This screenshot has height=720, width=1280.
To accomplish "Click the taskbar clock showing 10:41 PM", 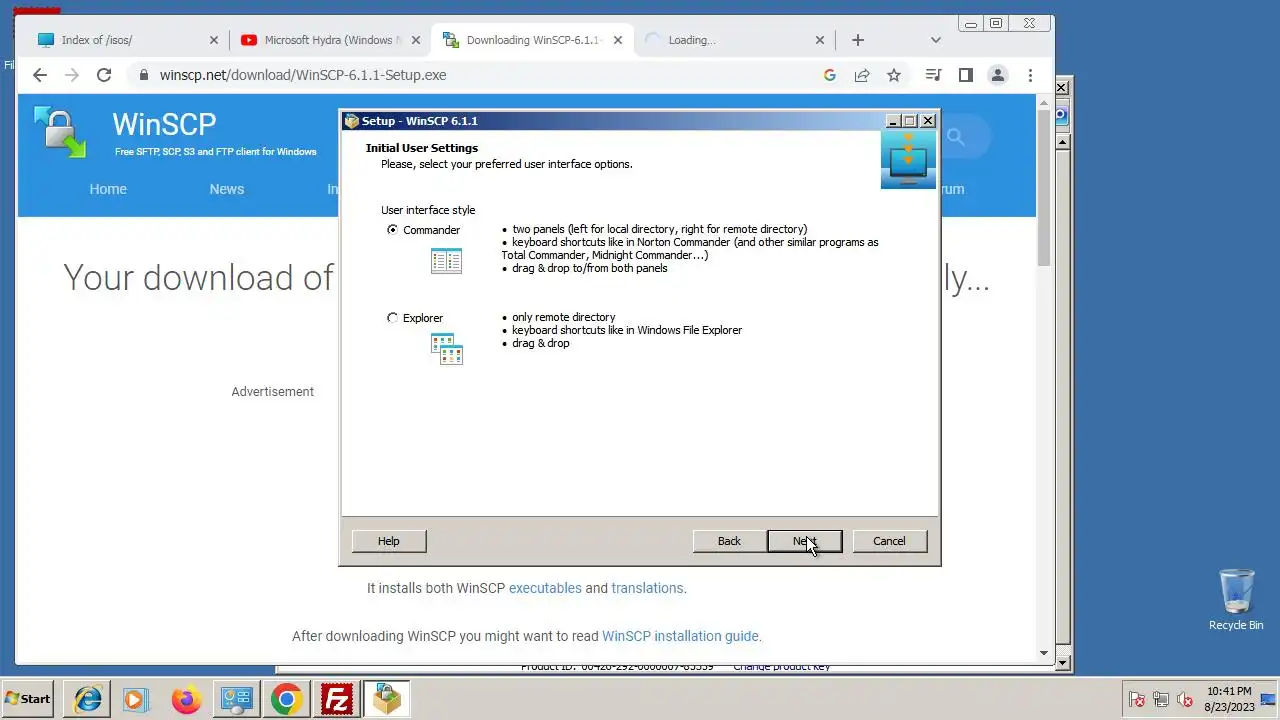I will [1229, 699].
